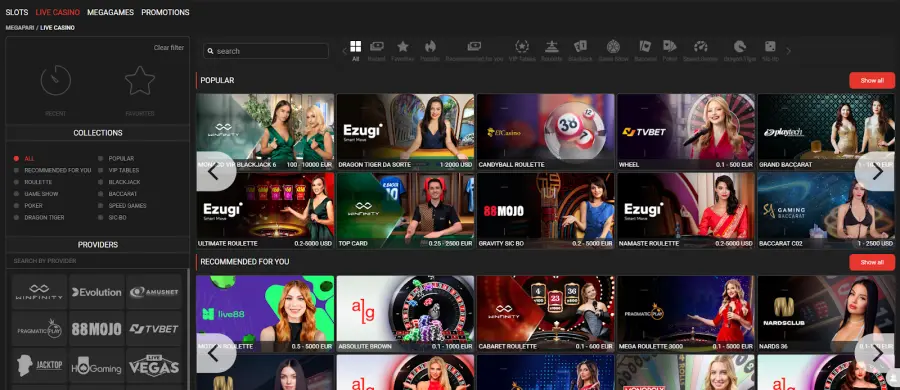This screenshot has height=390, width=900.
Task: Reveal more categories with right chevron
Action: pyautogui.click(x=788, y=51)
